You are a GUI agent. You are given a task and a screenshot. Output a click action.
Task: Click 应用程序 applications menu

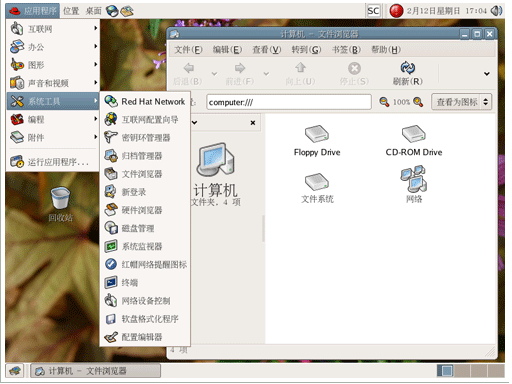(x=33, y=11)
